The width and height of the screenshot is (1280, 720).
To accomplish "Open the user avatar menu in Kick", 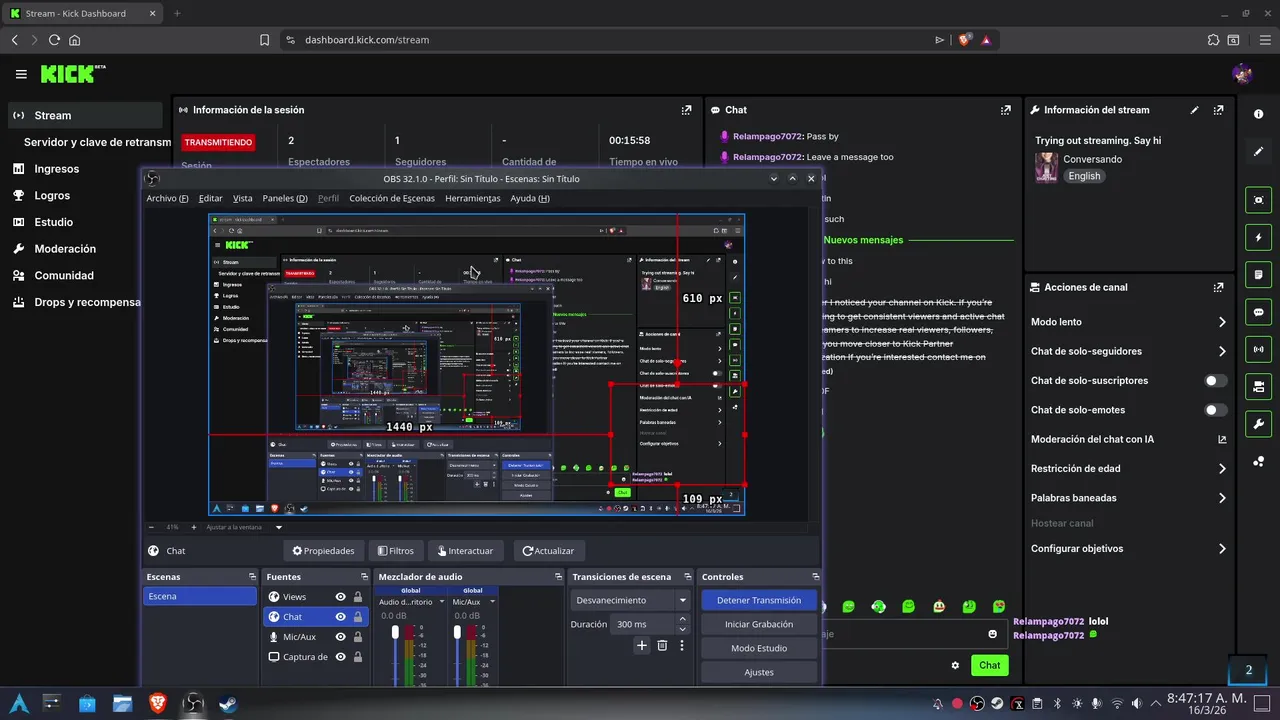I will 1243,74.
